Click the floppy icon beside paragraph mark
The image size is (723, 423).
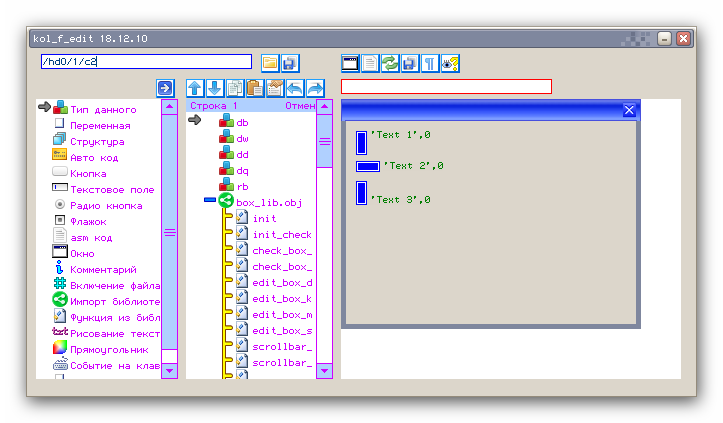[409, 63]
